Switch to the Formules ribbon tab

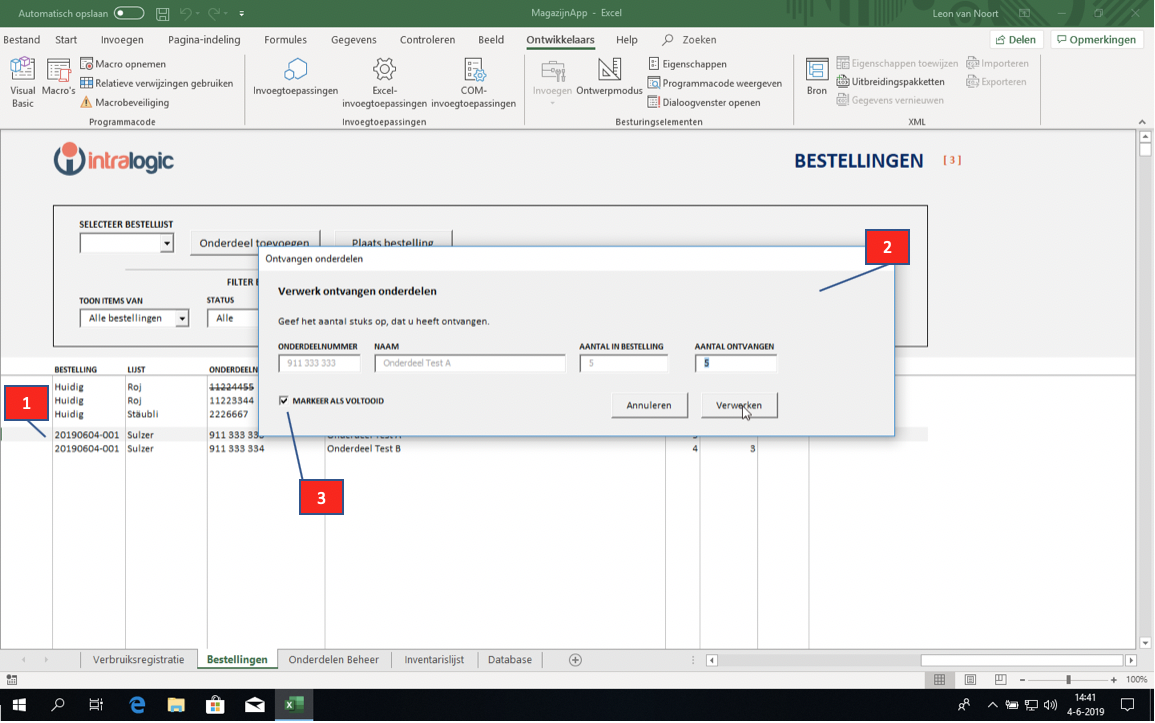coord(285,40)
